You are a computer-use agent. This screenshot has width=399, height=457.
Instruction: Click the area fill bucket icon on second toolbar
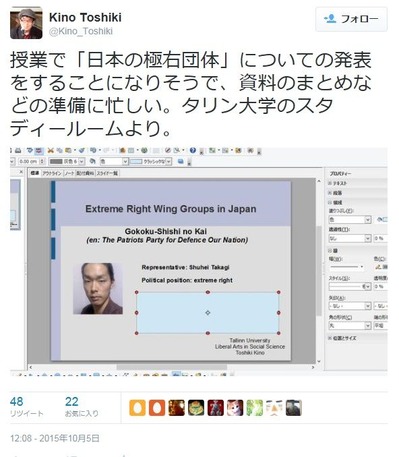tap(93, 161)
